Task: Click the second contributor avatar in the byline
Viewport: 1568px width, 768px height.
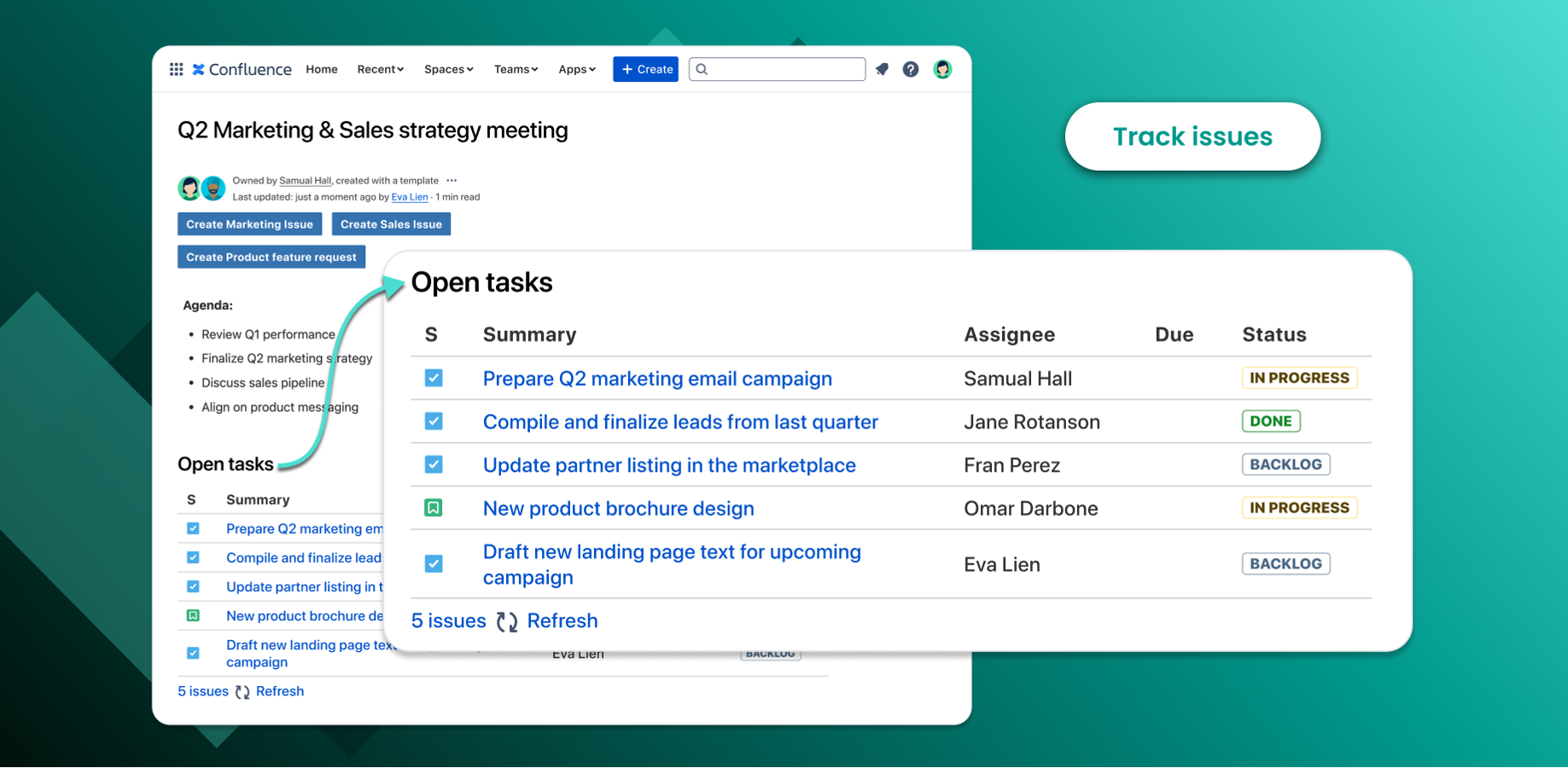Action: pos(213,188)
